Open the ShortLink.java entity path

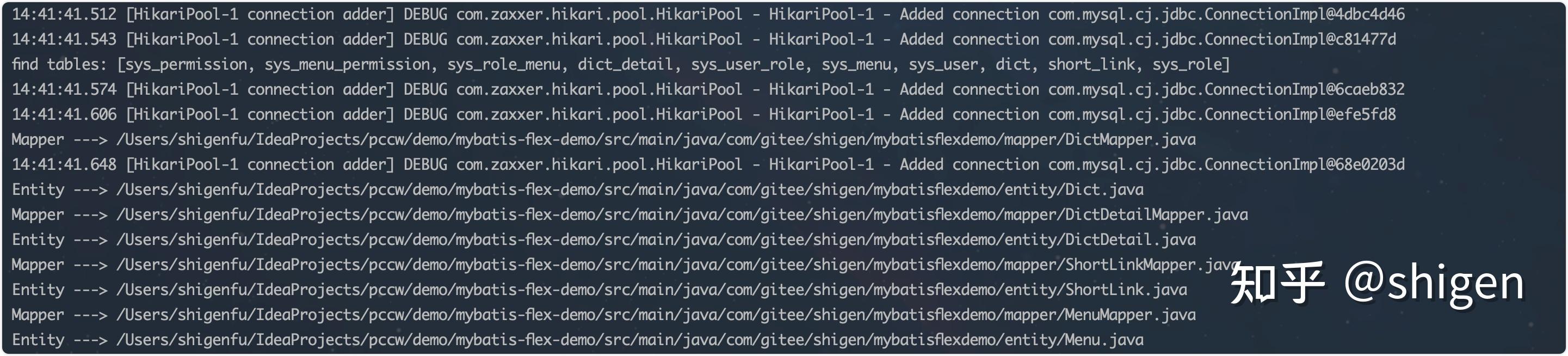[x=651, y=290]
